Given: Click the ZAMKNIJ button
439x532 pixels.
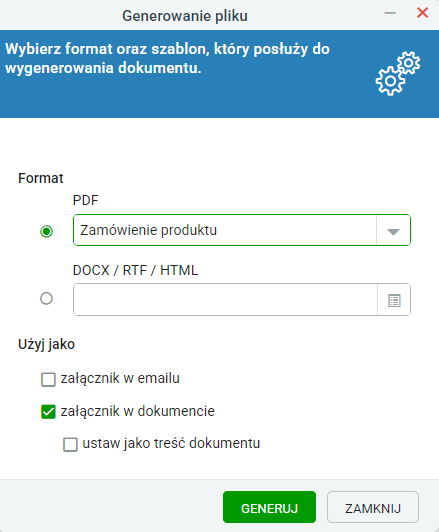Looking at the screenshot, I should pyautogui.click(x=373, y=507).
